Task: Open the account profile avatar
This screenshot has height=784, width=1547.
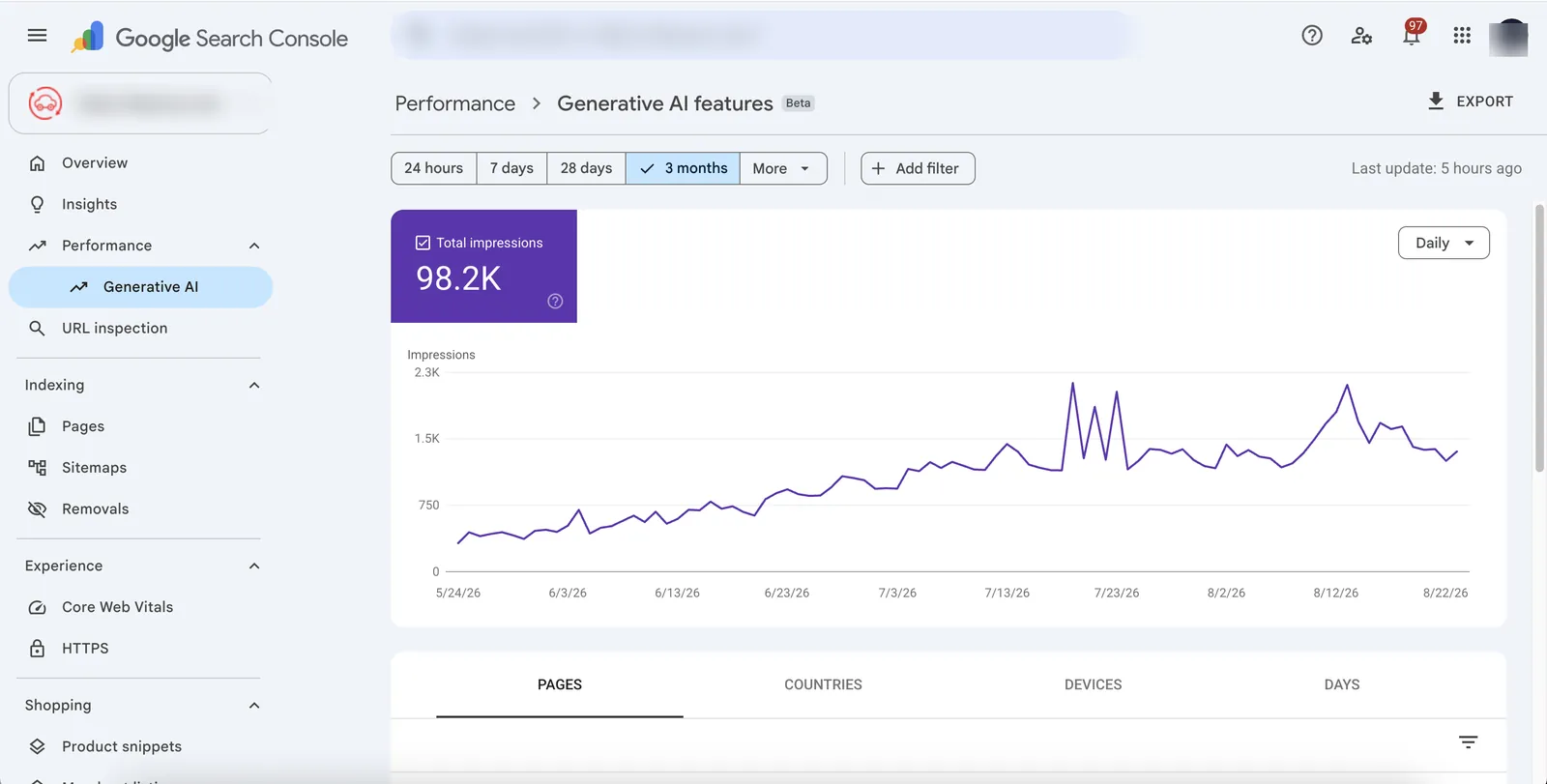Action: point(1508,38)
